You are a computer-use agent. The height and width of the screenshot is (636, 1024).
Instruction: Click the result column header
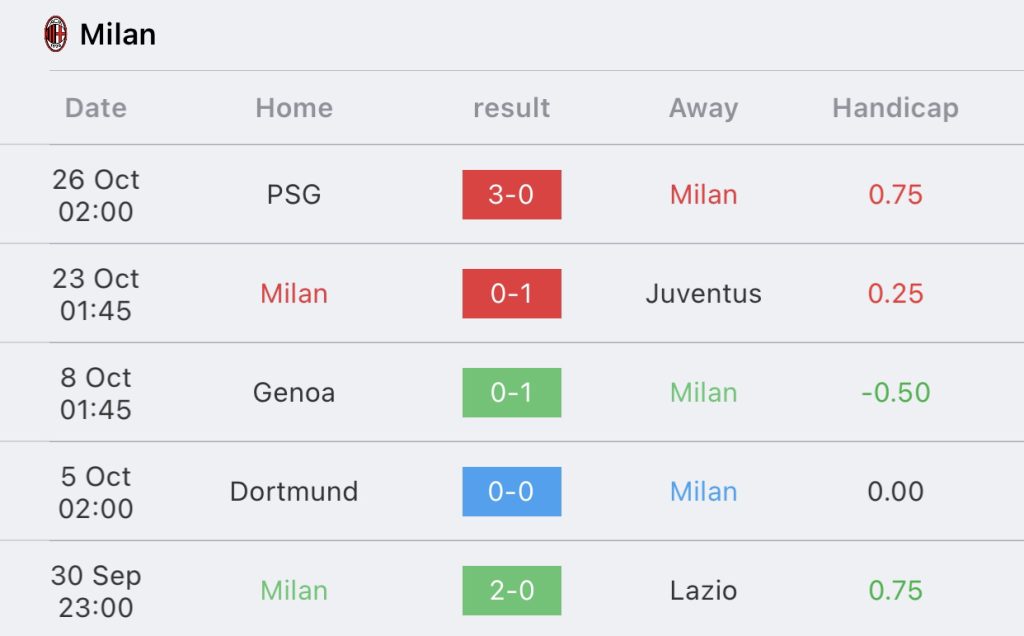pos(511,108)
